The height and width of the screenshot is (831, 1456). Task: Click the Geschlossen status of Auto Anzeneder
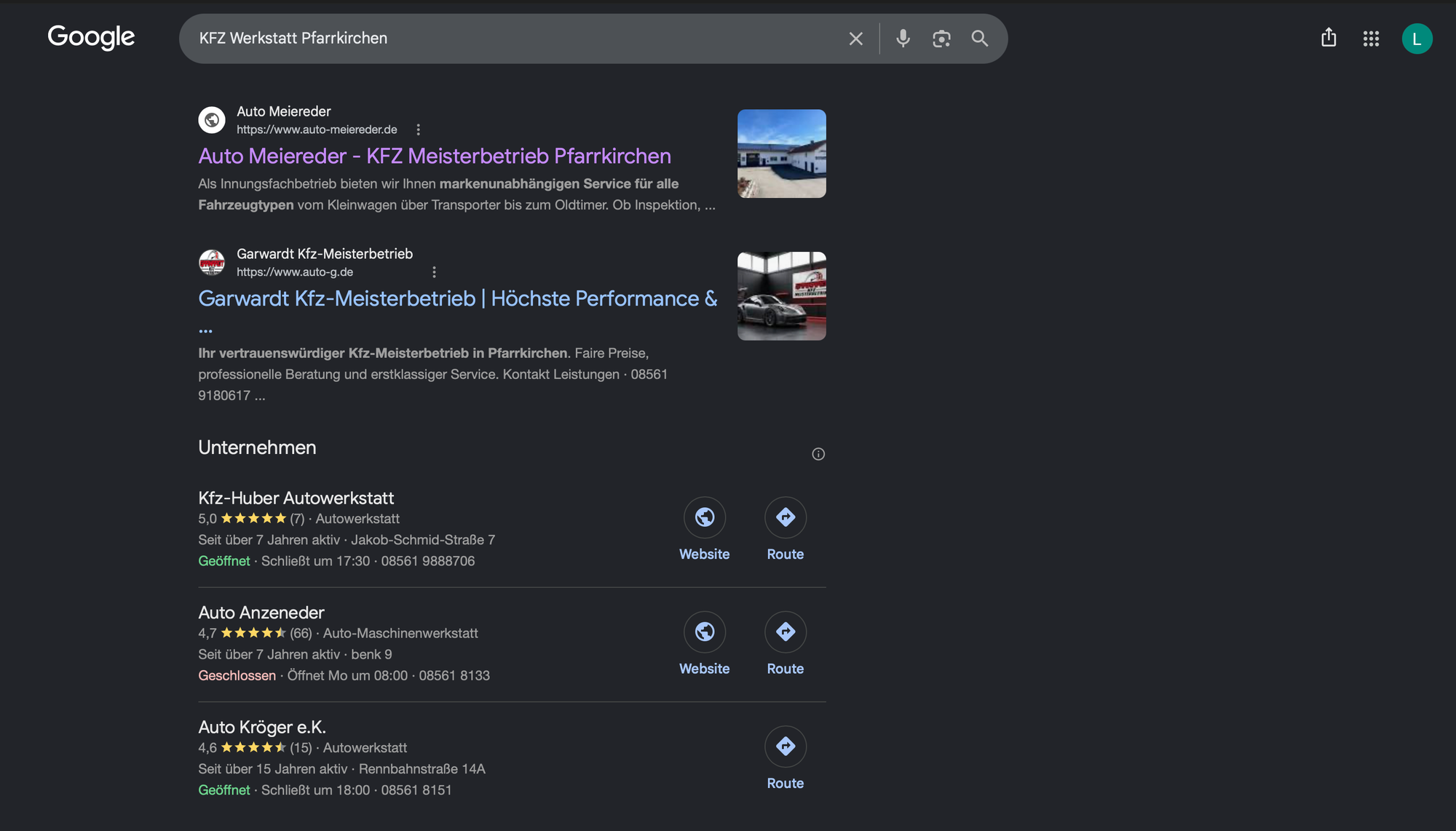[237, 675]
